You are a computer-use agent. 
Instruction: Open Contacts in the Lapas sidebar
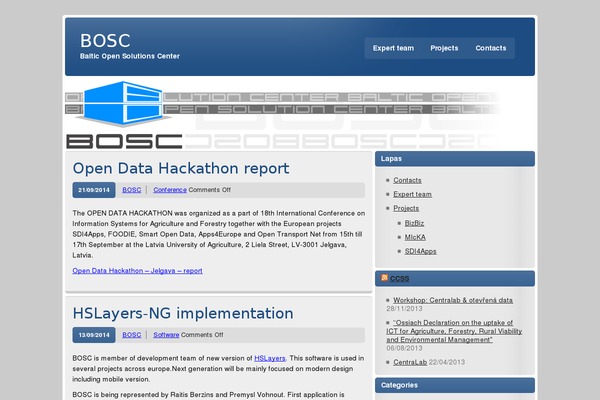pos(407,180)
